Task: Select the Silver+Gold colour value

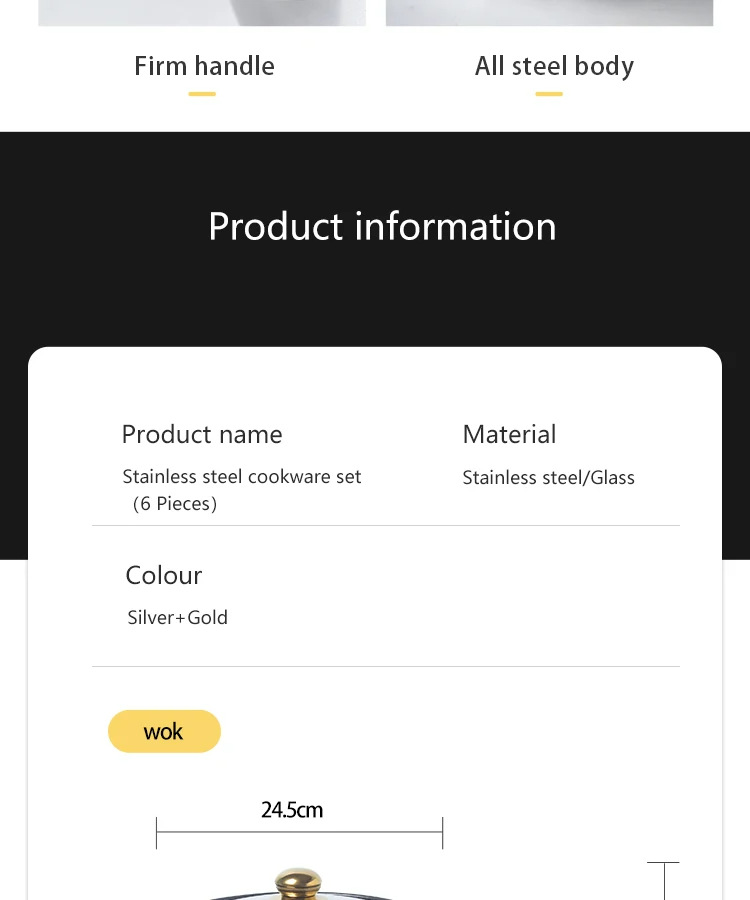Action: click(x=178, y=618)
